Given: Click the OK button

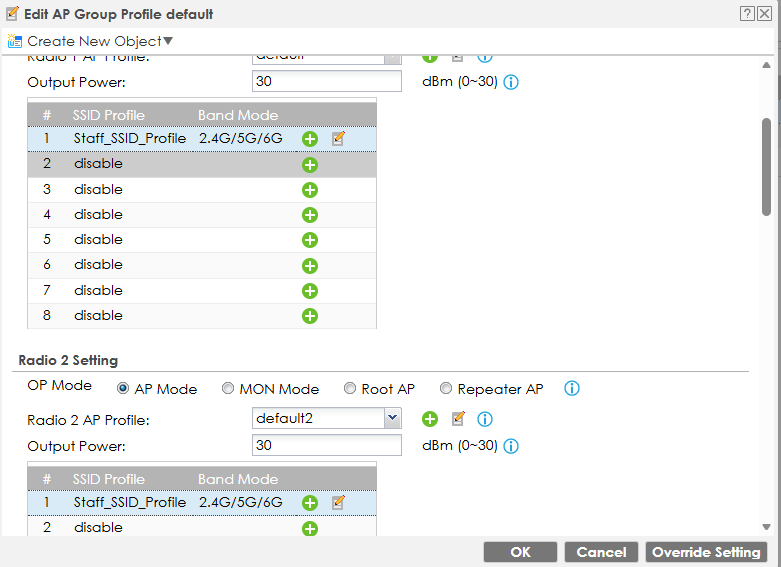Looking at the screenshot, I should (x=521, y=552).
